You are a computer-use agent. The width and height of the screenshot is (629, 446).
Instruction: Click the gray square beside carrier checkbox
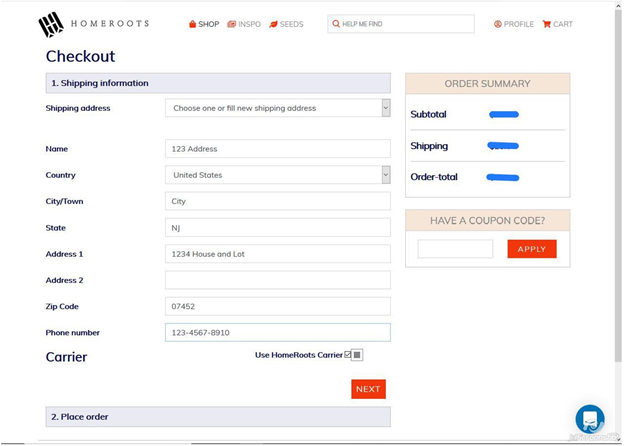pyautogui.click(x=357, y=355)
